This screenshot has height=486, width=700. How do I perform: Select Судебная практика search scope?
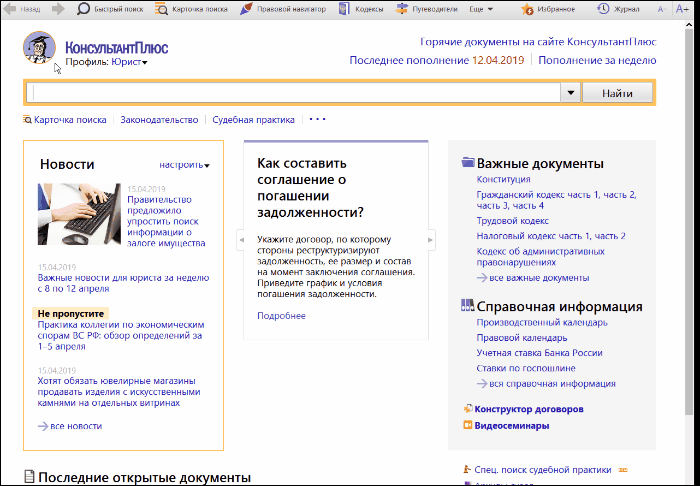(x=253, y=120)
